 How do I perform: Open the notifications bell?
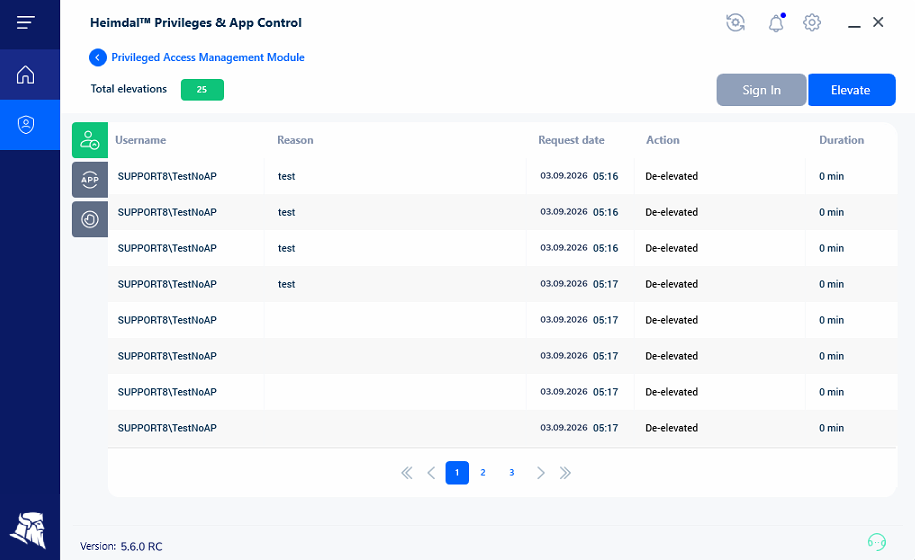coord(776,23)
